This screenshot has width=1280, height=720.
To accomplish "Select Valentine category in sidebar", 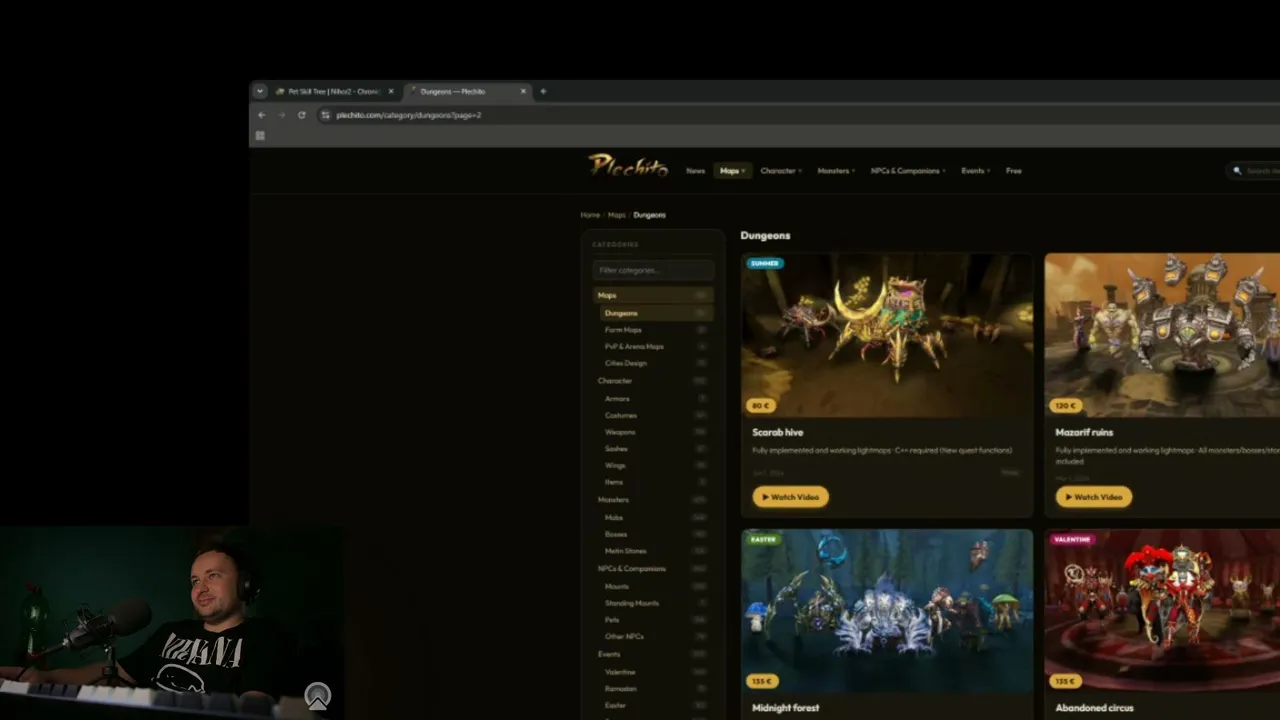I will click(x=656, y=672).
